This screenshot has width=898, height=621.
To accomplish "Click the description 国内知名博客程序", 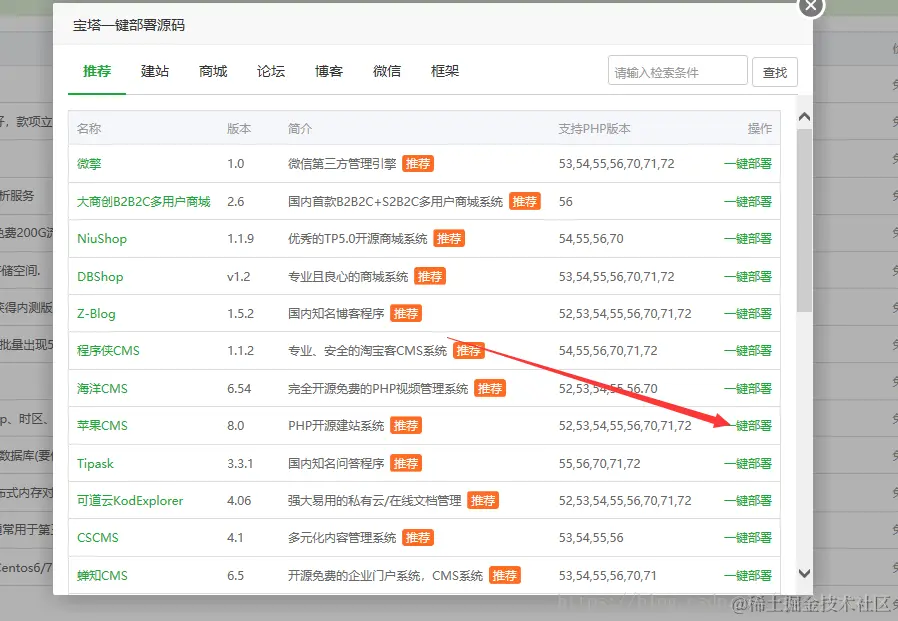I will coord(336,313).
